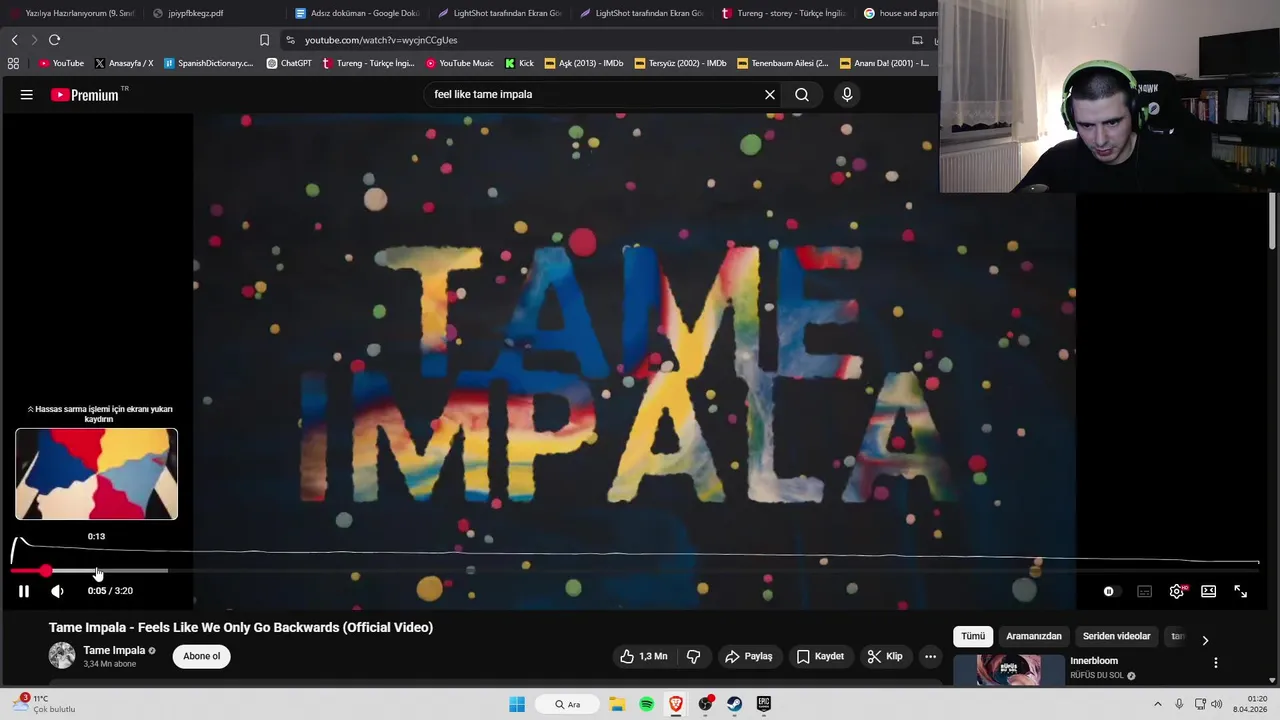Image resolution: width=1280 pixels, height=720 pixels.
Task: Start voice search with microphone icon
Action: coord(847,95)
